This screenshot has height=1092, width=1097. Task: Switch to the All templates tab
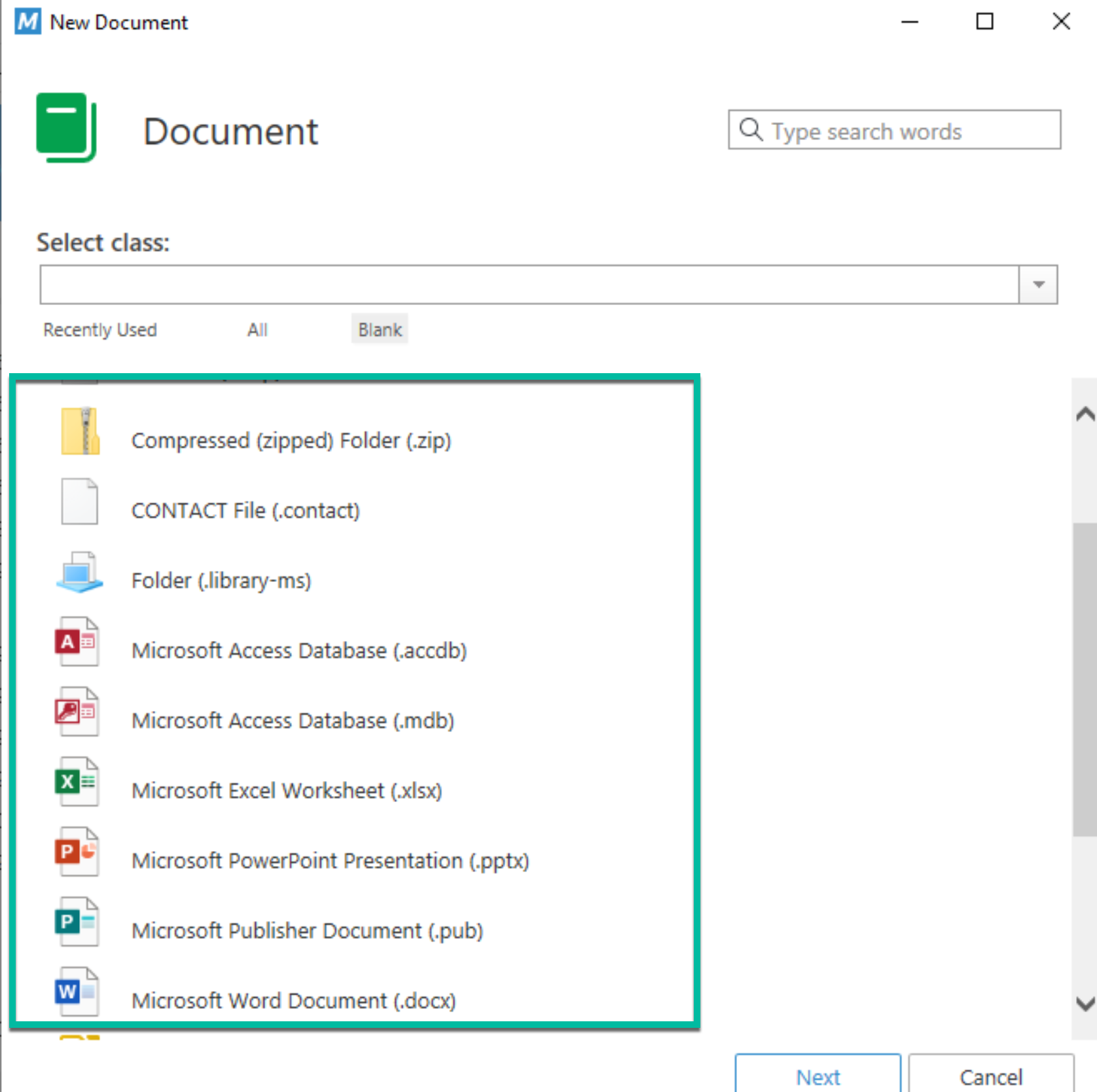click(x=257, y=330)
